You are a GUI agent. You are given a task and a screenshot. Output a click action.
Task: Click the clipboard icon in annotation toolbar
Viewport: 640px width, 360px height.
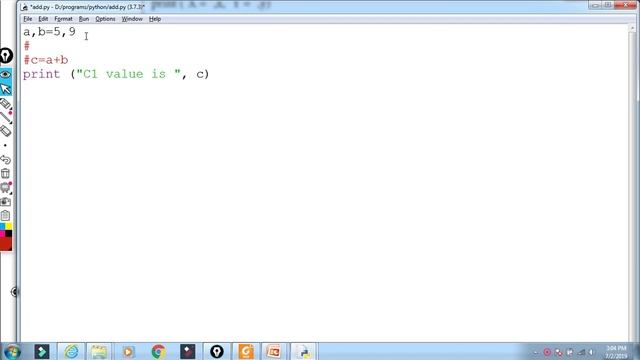point(6,216)
